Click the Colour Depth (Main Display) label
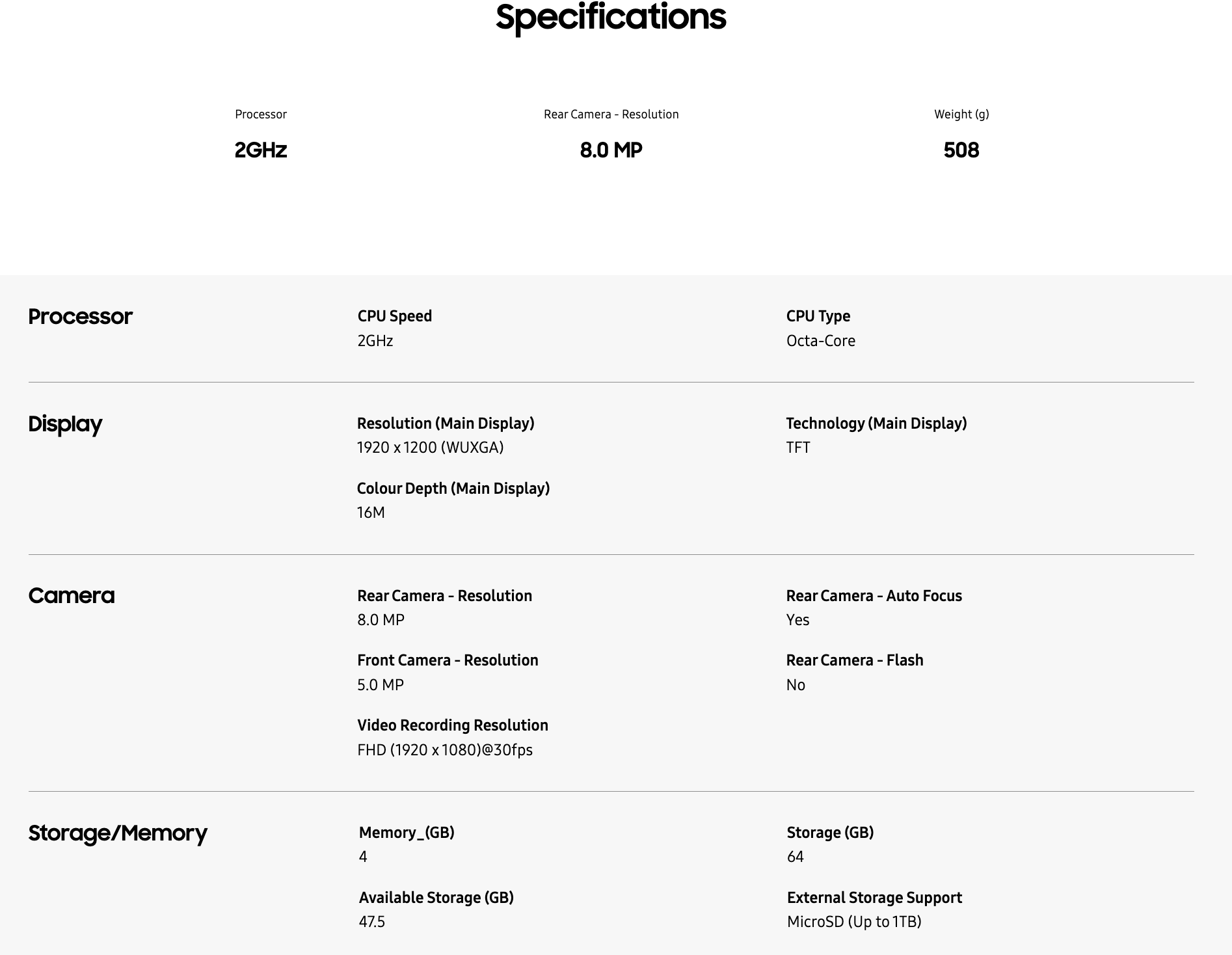1232x955 pixels. tap(453, 489)
